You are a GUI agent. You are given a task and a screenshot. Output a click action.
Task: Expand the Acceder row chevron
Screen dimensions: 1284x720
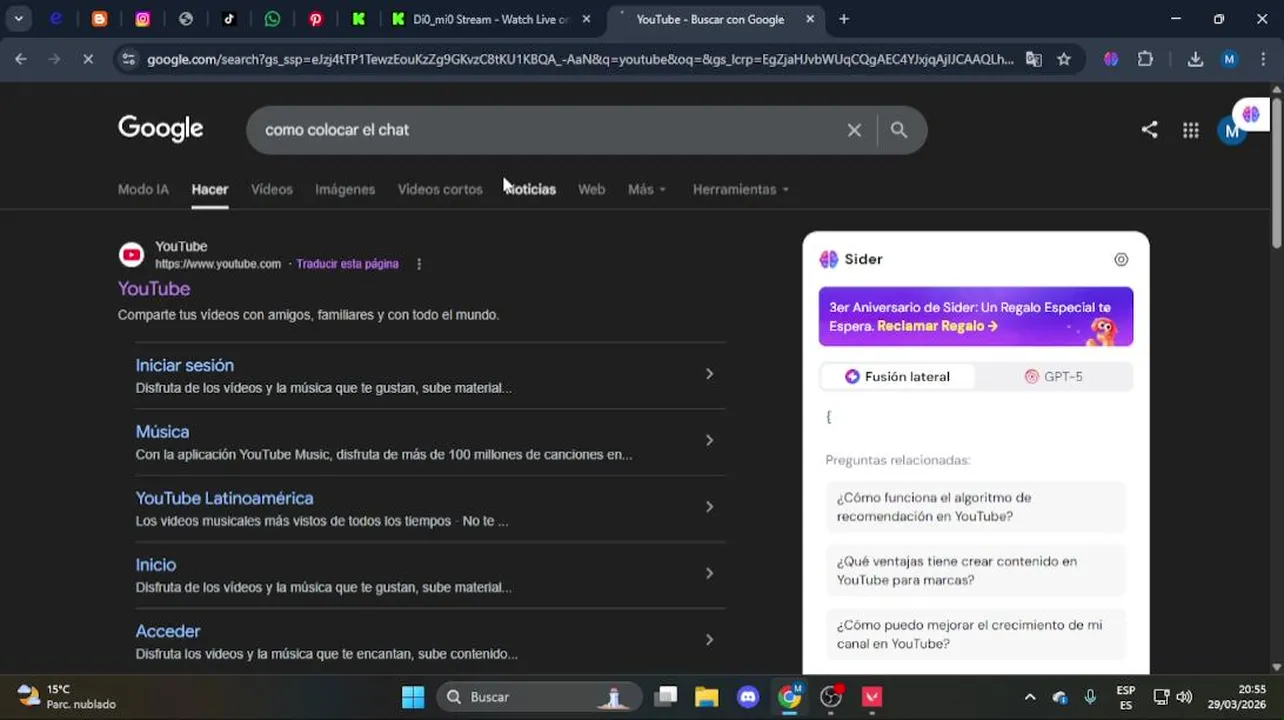coord(710,640)
